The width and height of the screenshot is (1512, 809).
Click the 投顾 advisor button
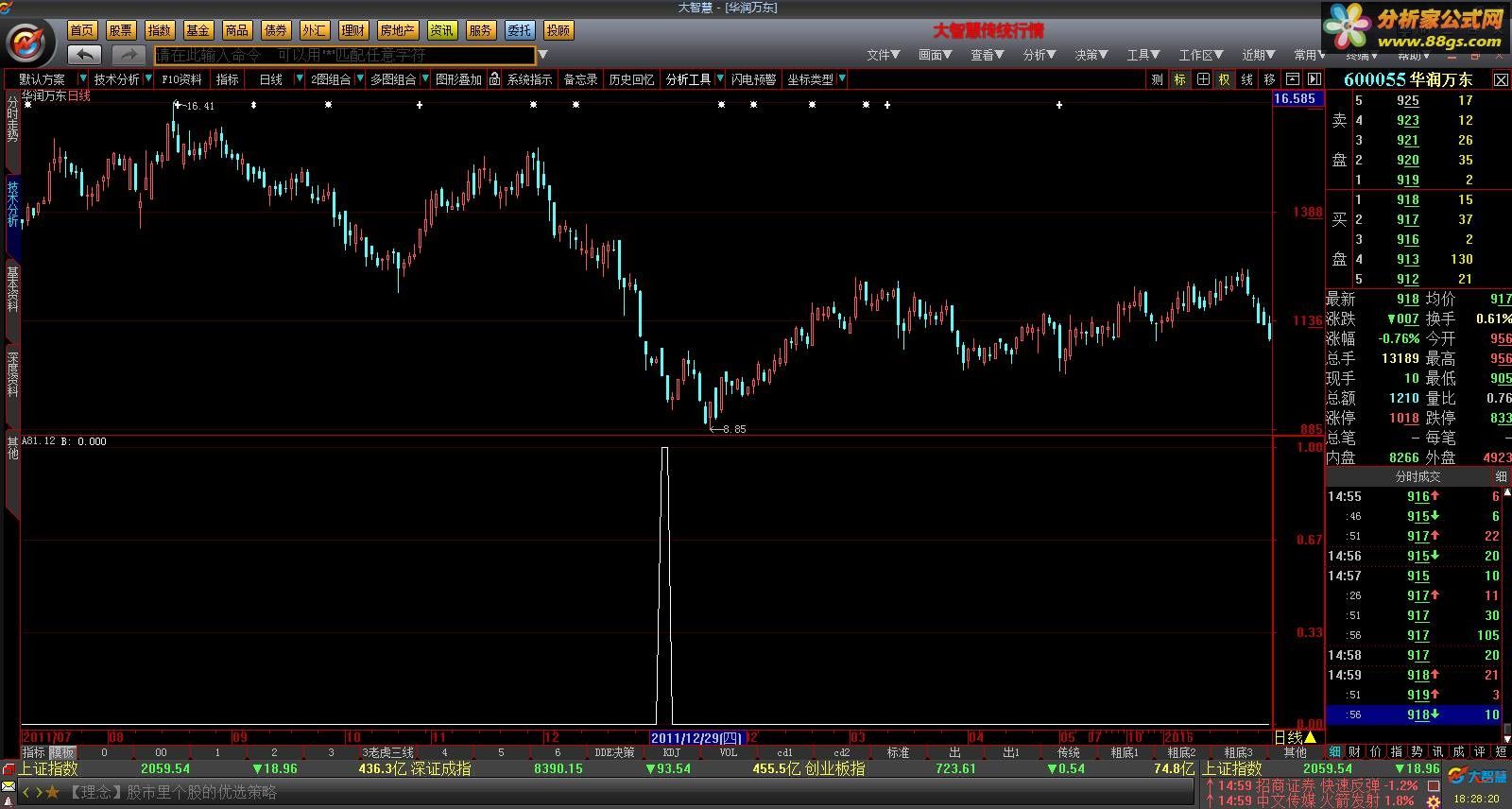pos(558,30)
